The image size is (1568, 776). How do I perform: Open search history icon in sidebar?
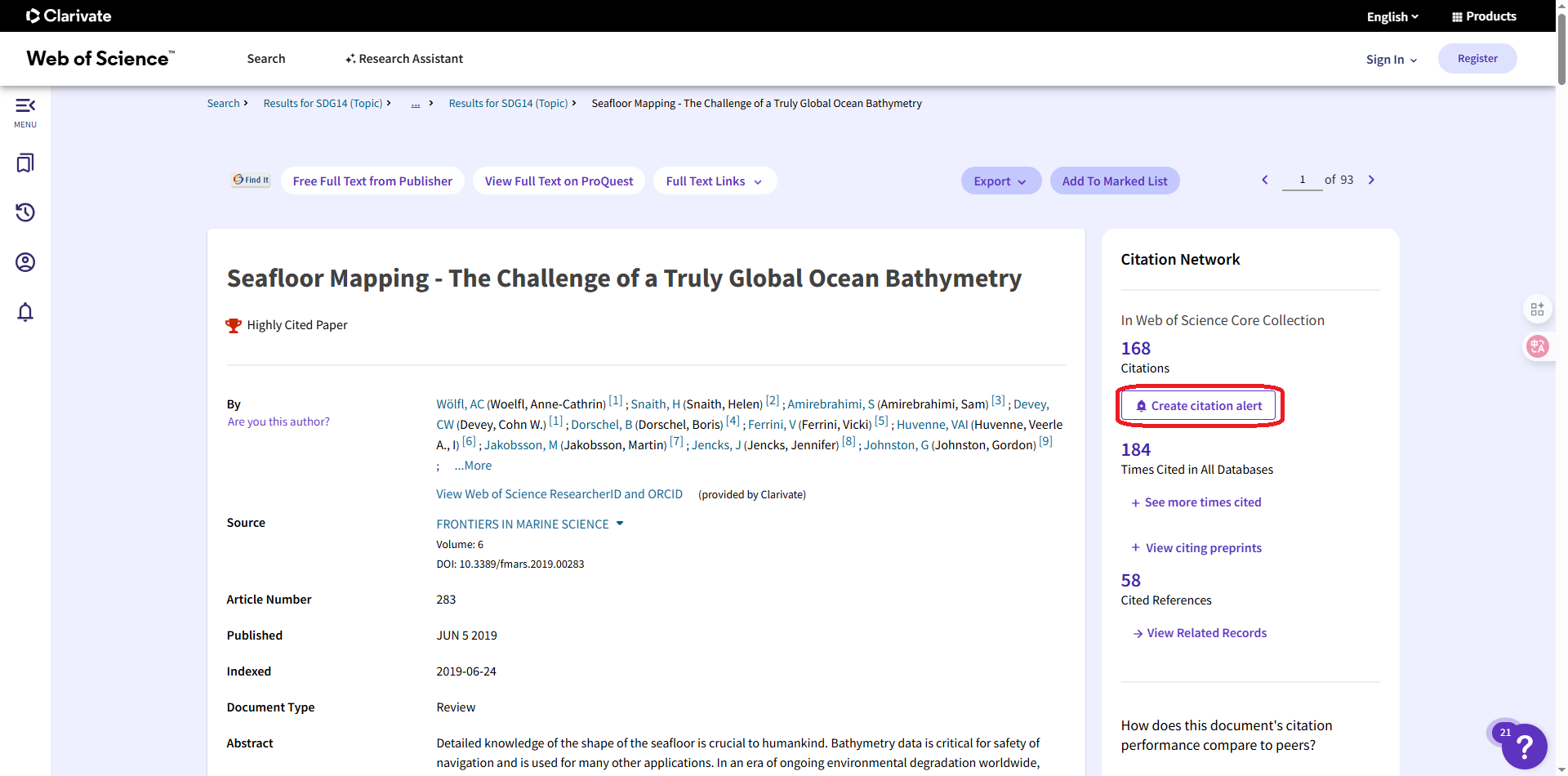25,212
